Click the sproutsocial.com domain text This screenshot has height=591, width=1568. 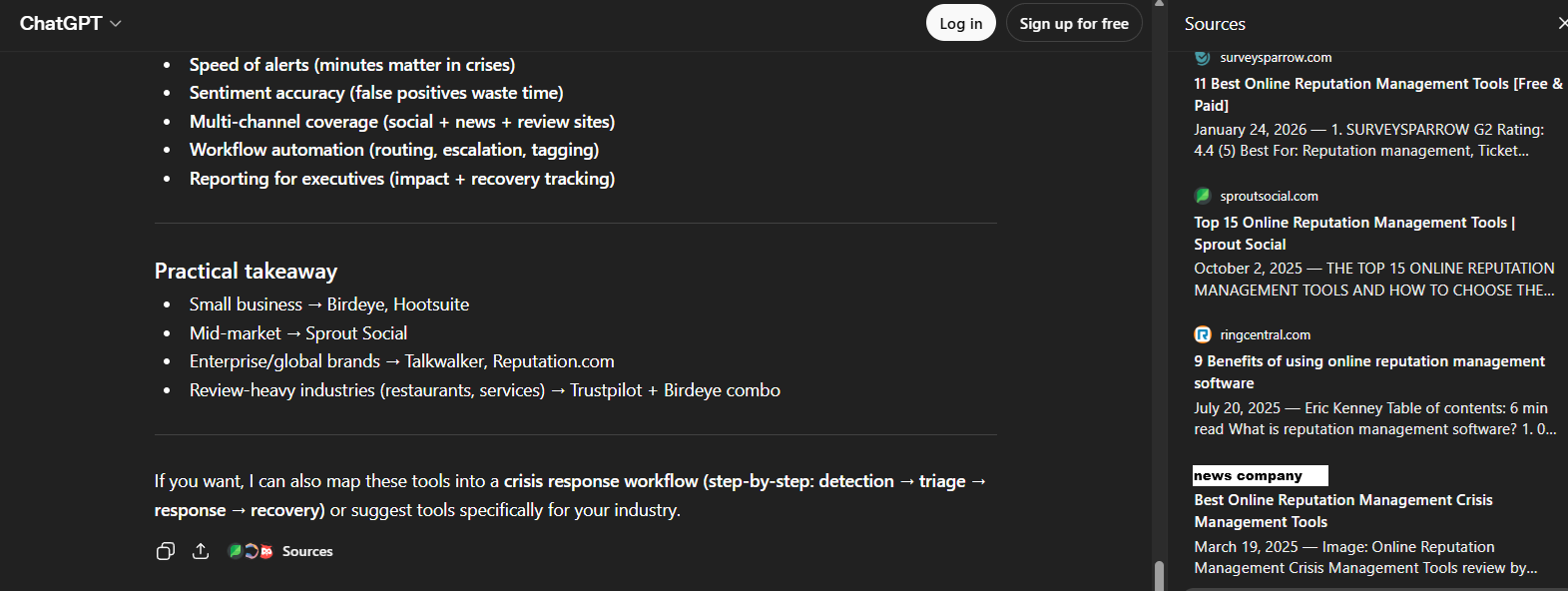point(1269,196)
